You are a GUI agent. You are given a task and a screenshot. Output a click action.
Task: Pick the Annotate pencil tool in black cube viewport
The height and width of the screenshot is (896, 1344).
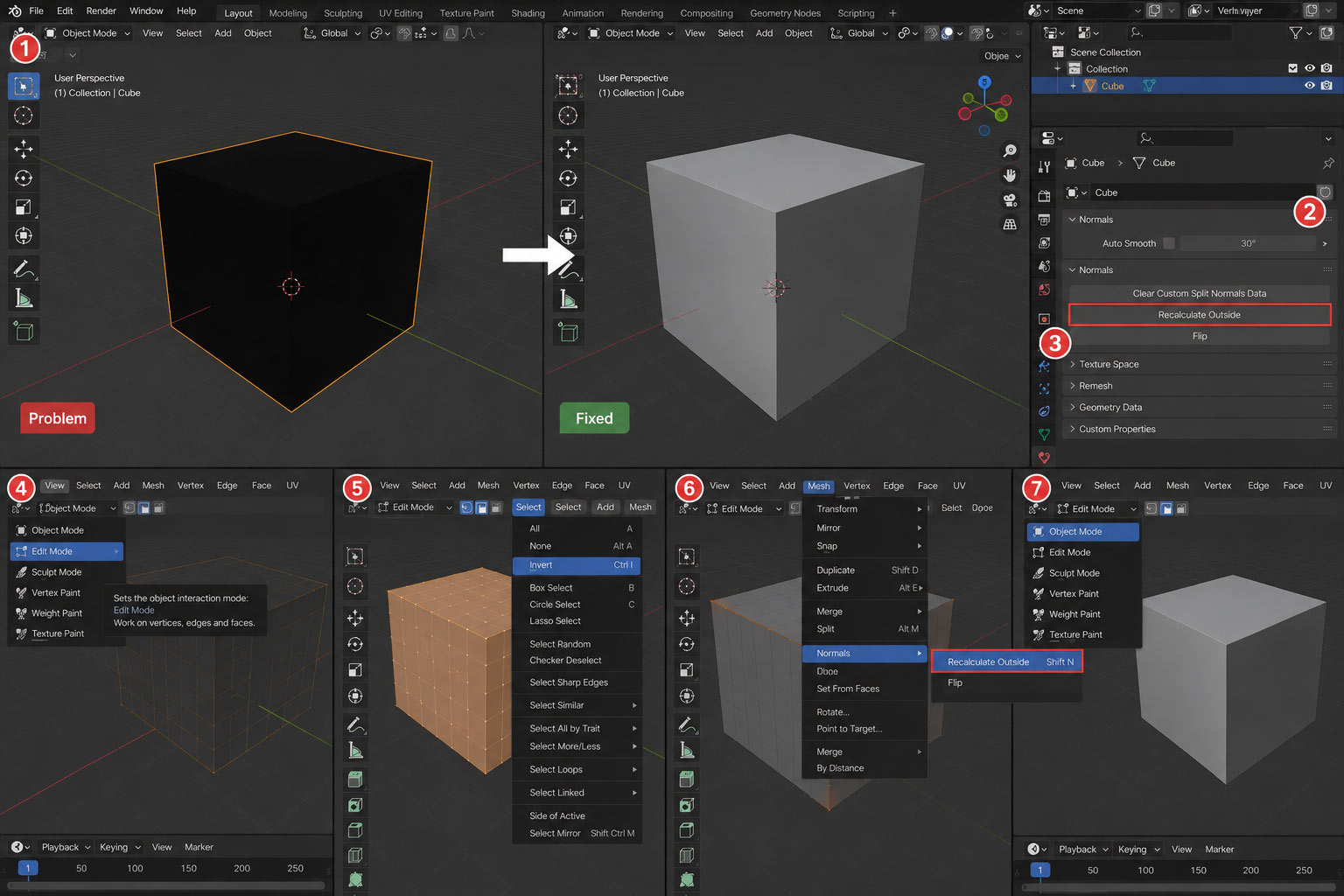(24, 269)
